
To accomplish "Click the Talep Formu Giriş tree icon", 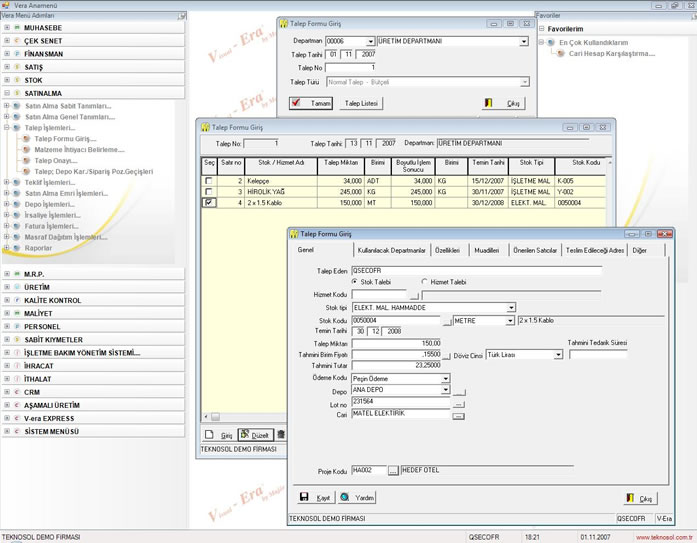I will [x=26, y=139].
